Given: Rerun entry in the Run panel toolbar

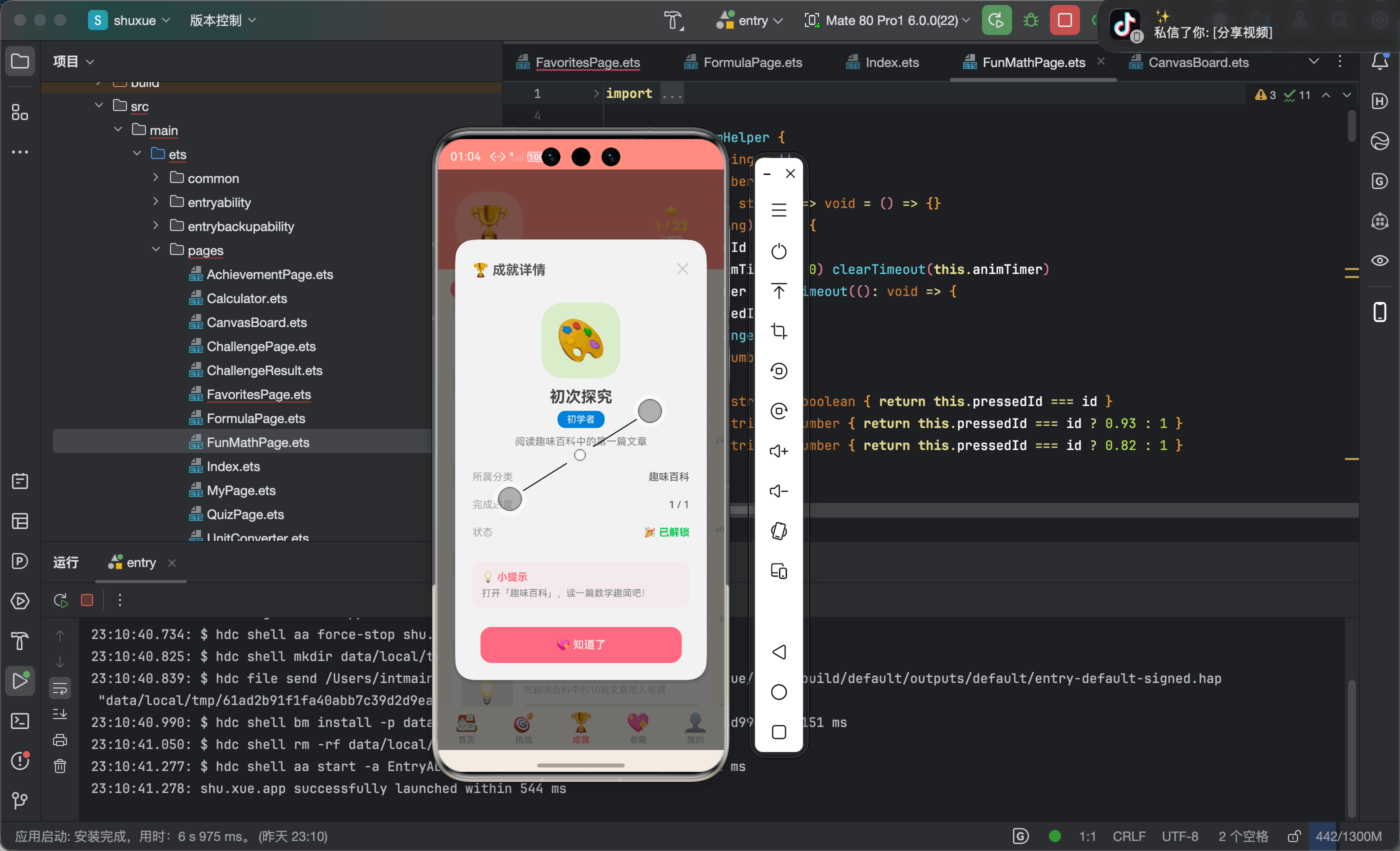Looking at the screenshot, I should point(60,600).
